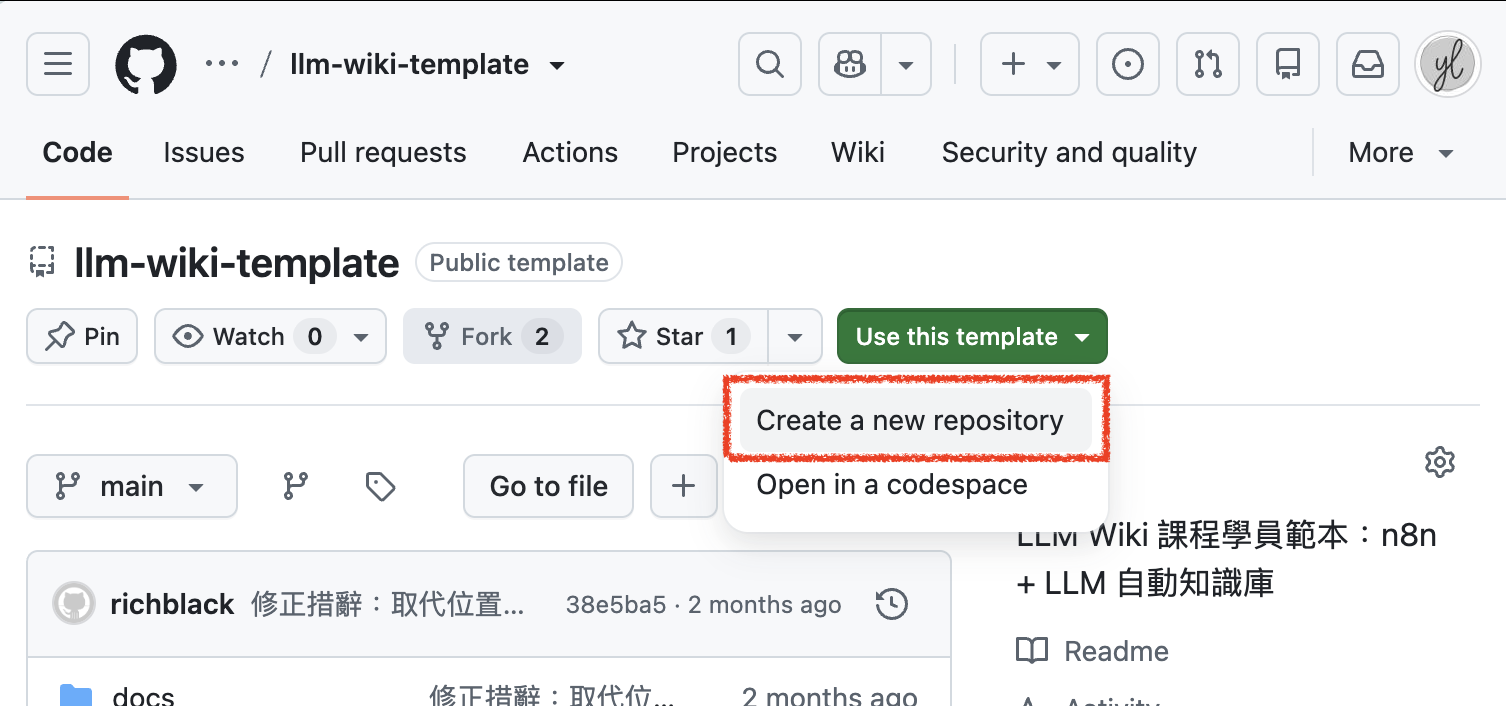Open the repositories book icon in header
The height and width of the screenshot is (706, 1506).
tap(1288, 65)
